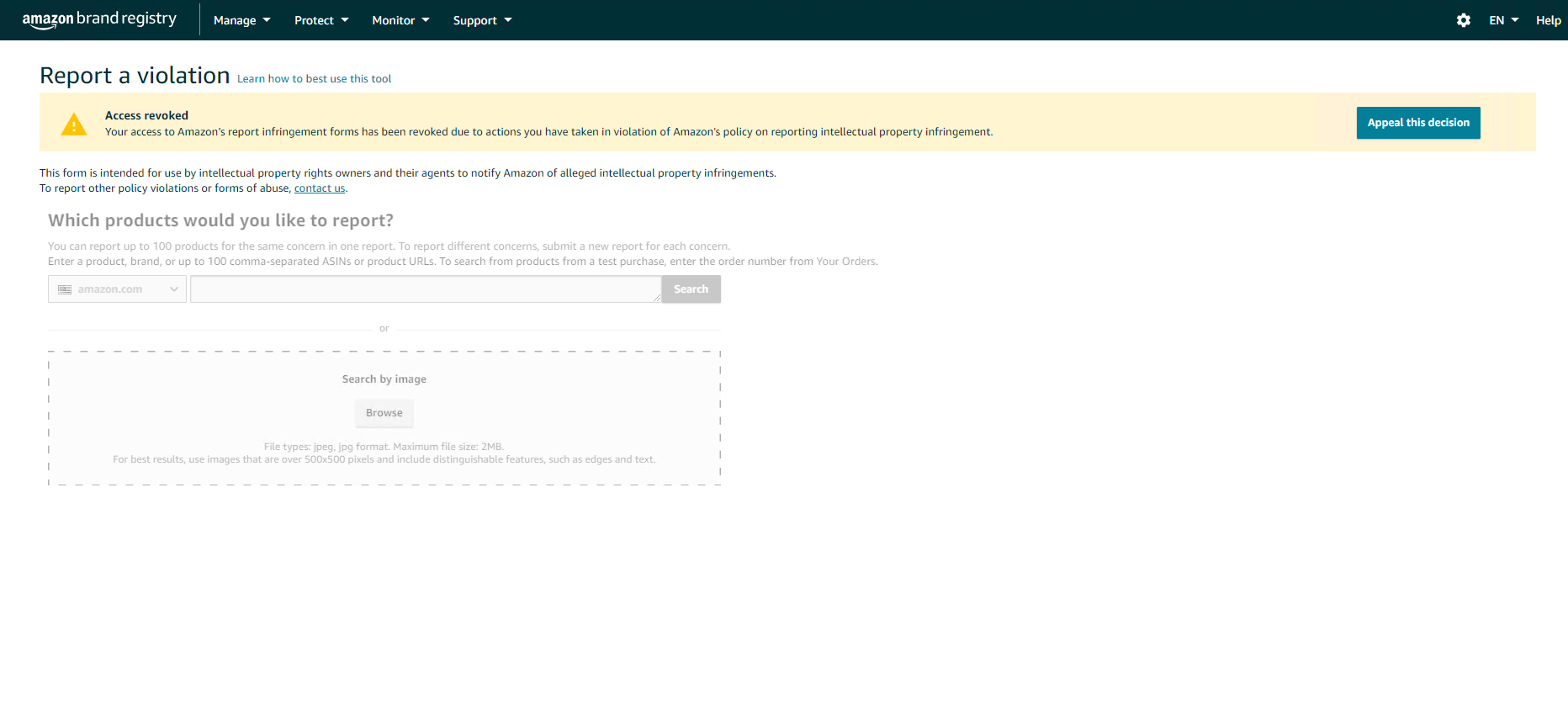Click the Report a violation title

pos(135,76)
